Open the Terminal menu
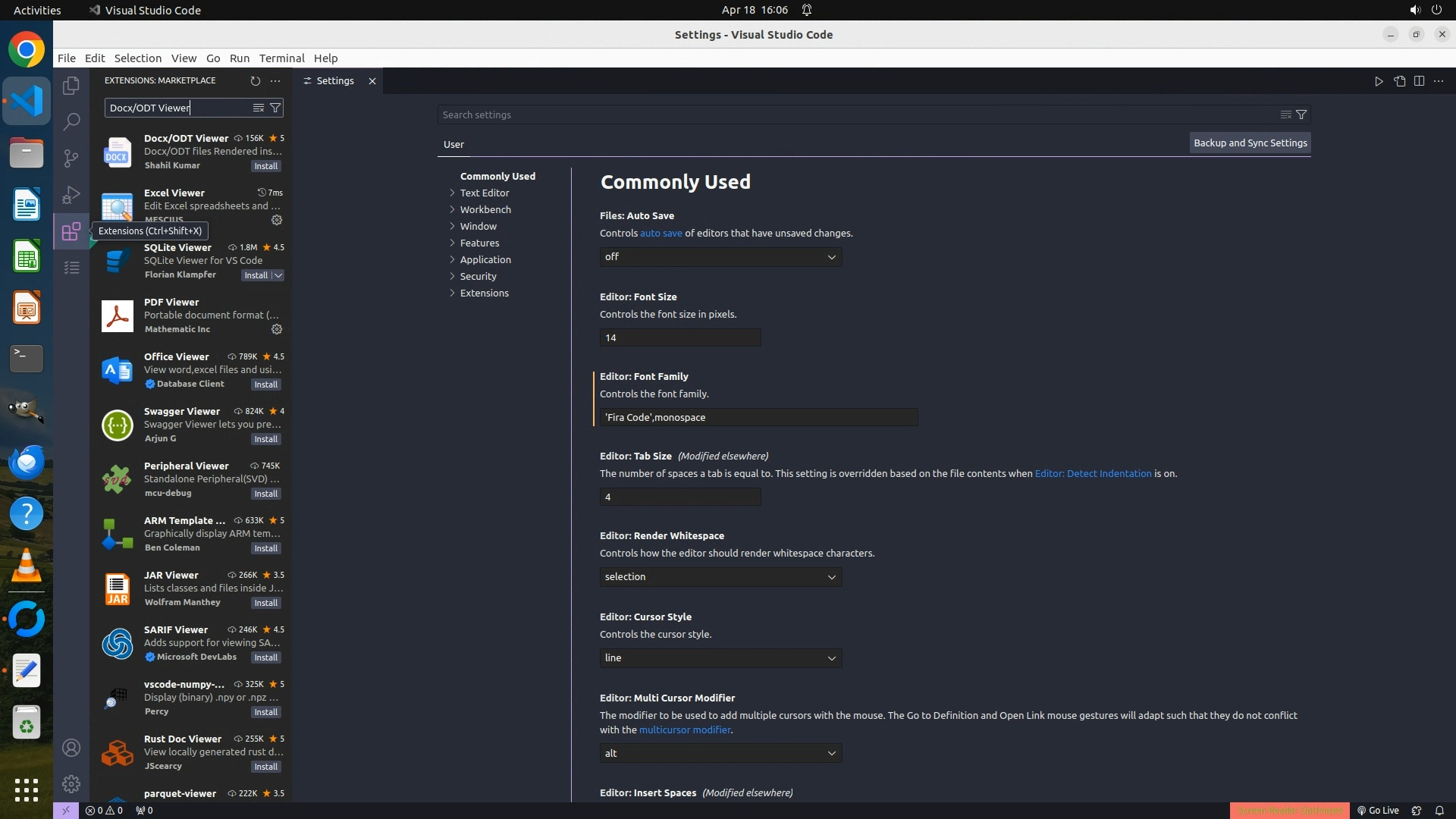The width and height of the screenshot is (1456, 819). click(281, 58)
